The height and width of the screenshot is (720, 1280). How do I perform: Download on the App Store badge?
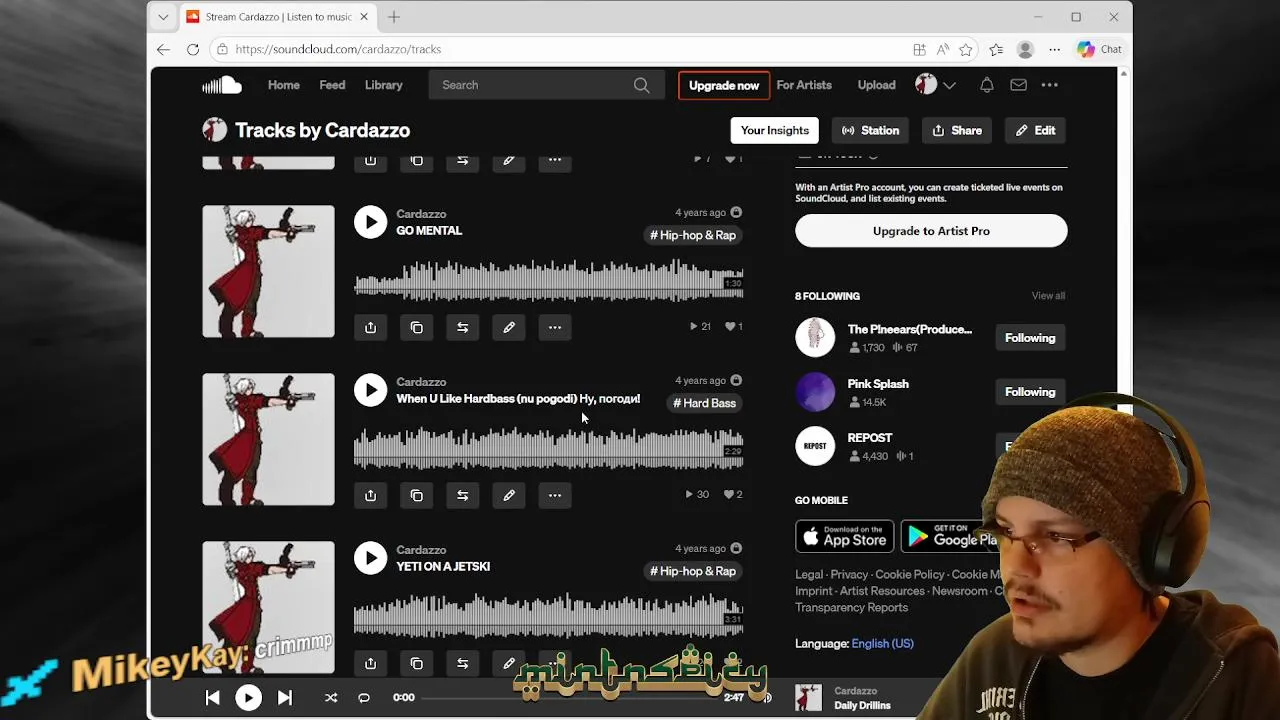845,536
